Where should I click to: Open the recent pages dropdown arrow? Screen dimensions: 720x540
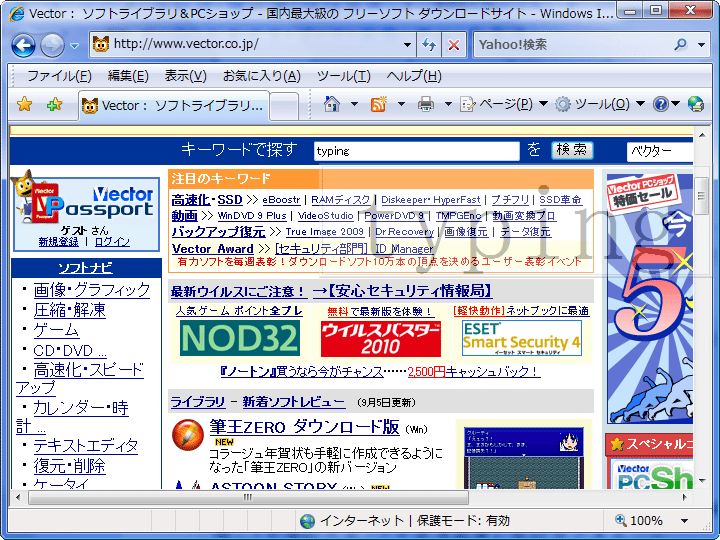(x=74, y=45)
